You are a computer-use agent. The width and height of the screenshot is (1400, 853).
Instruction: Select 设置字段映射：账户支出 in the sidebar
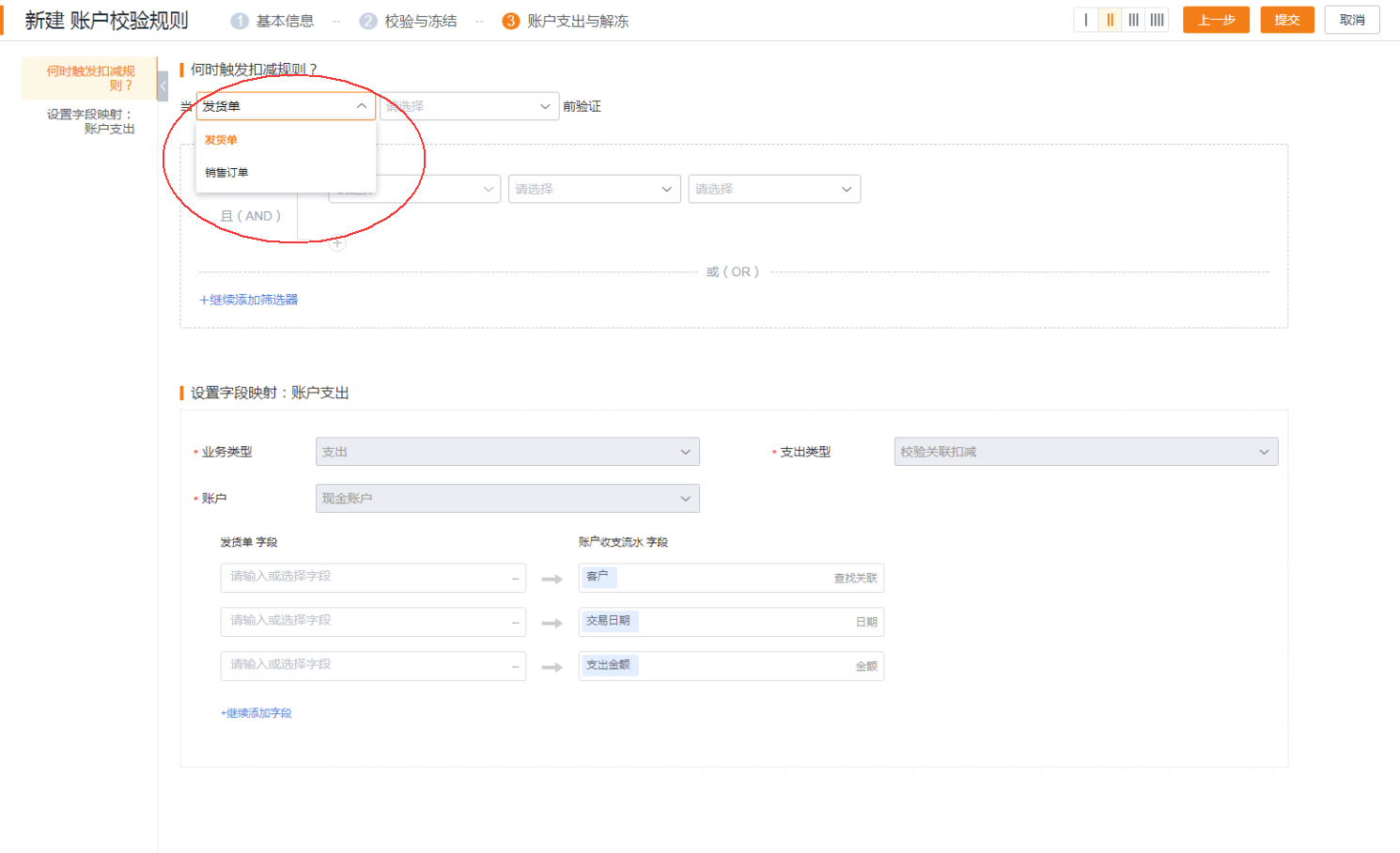pyautogui.click(x=89, y=121)
